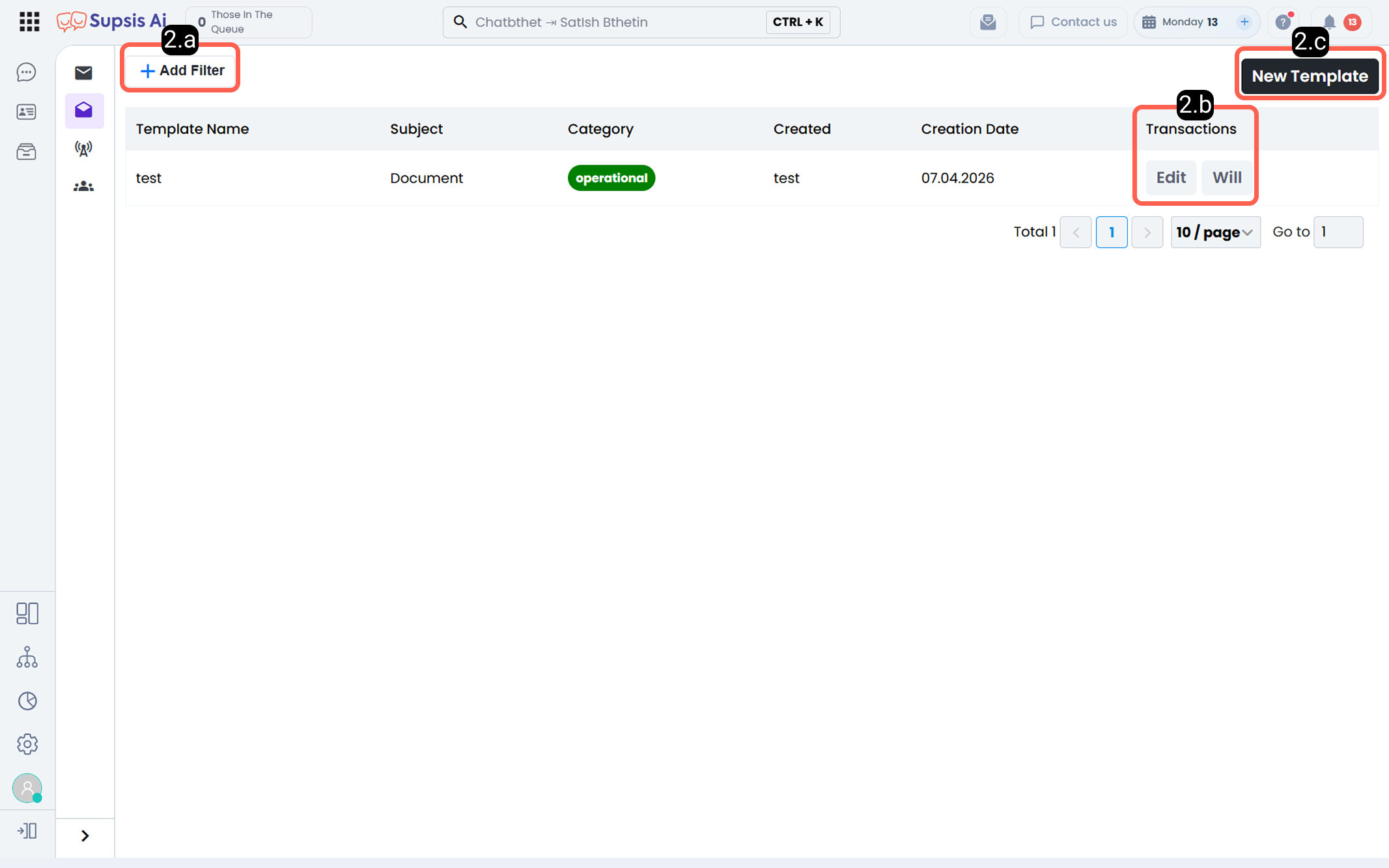Click the Add Filter button

click(x=182, y=70)
